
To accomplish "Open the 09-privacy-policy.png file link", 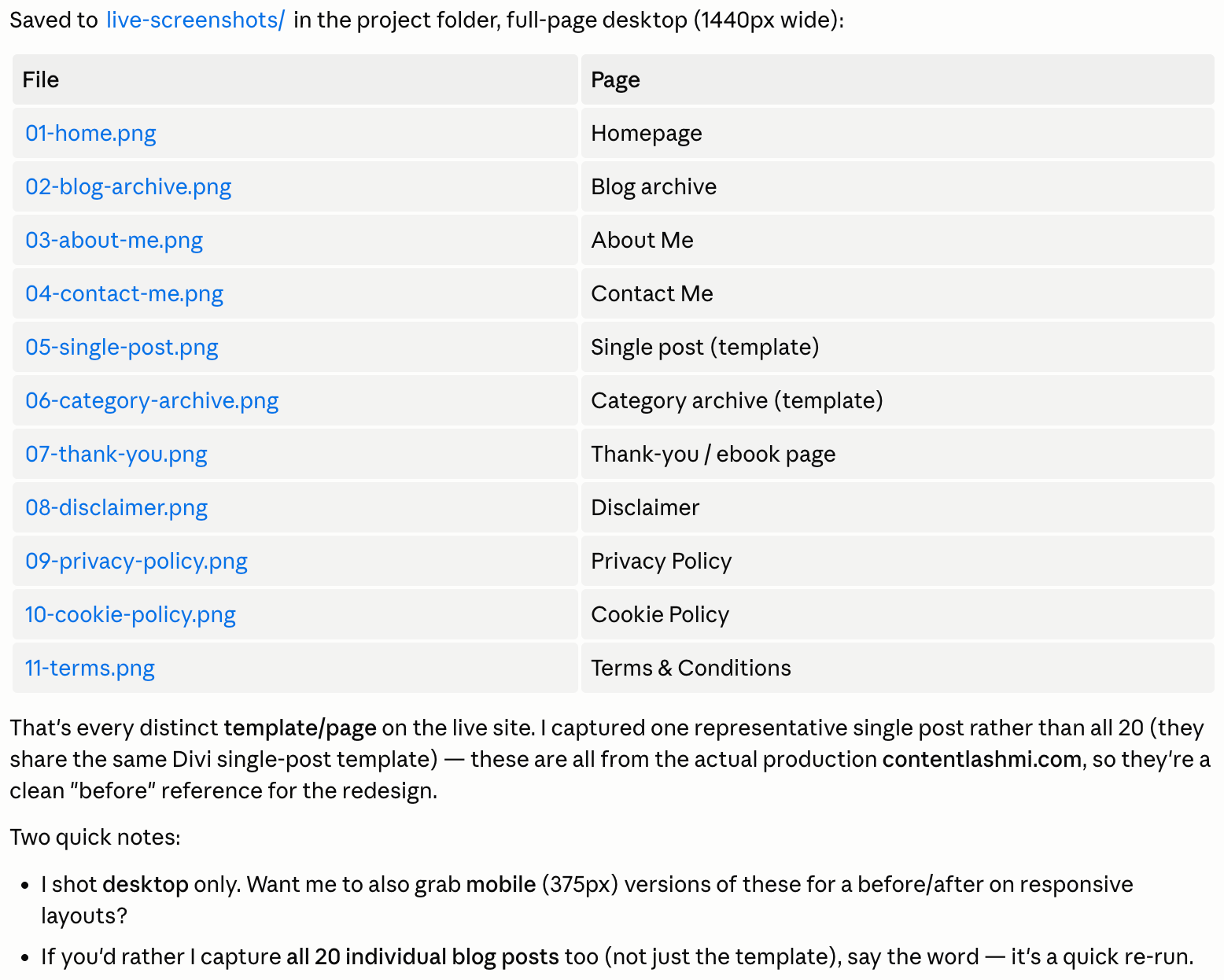I will (x=136, y=561).
